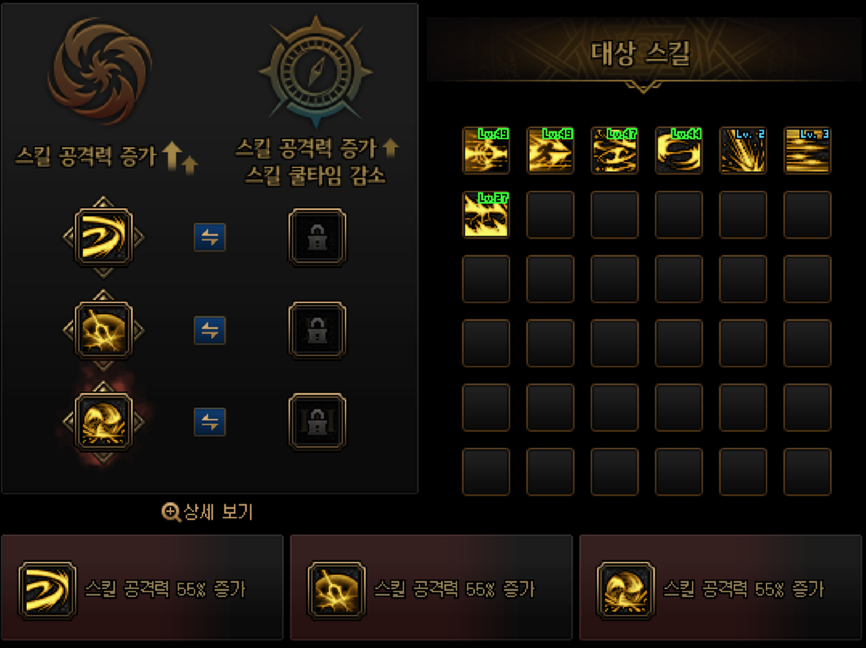Click the locked slot III padlock

(x=317, y=422)
